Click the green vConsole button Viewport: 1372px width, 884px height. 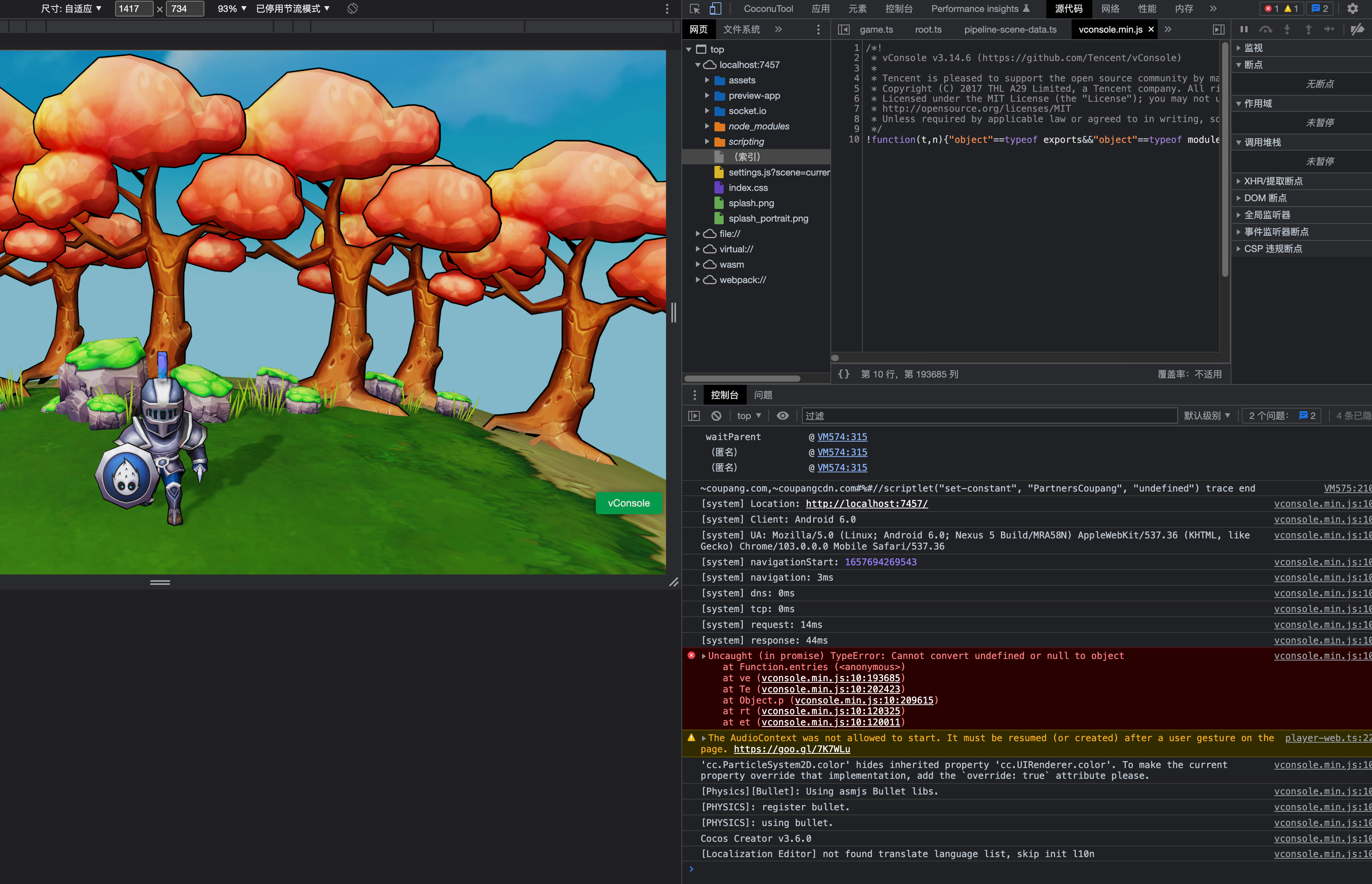629,503
